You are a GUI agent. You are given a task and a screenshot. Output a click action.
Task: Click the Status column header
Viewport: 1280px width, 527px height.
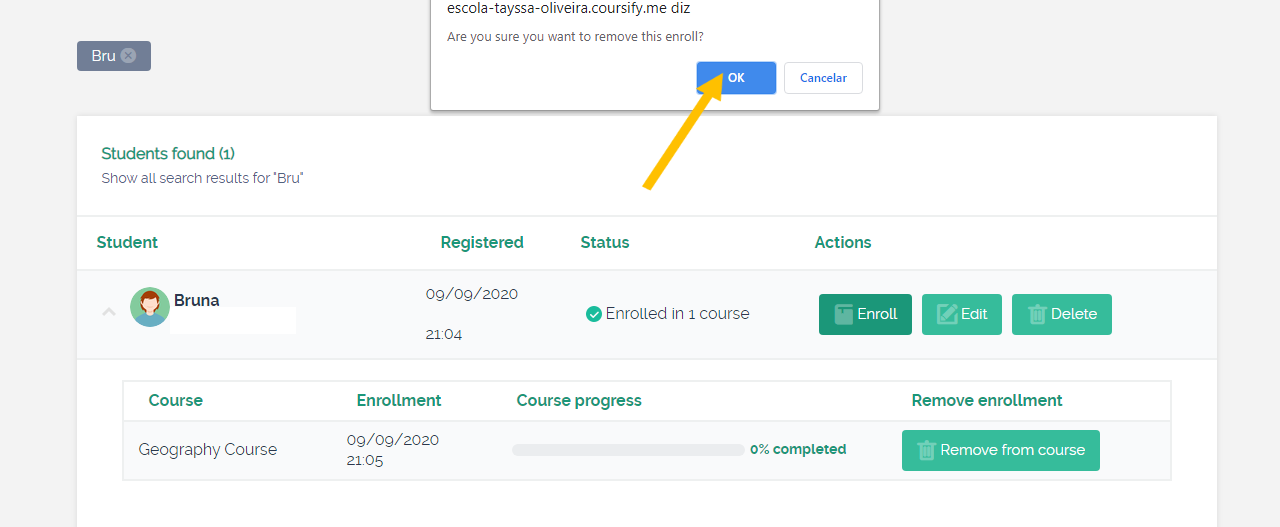605,242
